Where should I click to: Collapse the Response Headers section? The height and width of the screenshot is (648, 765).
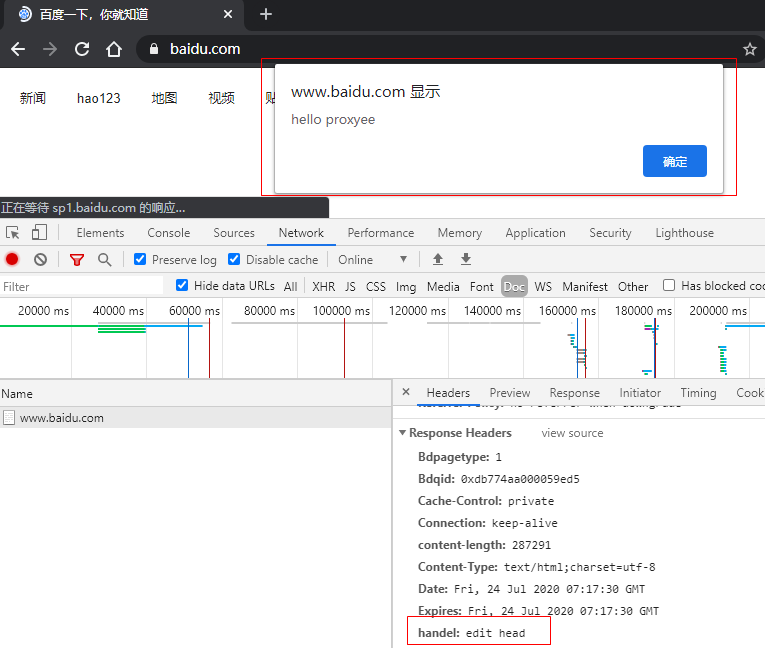tap(403, 433)
